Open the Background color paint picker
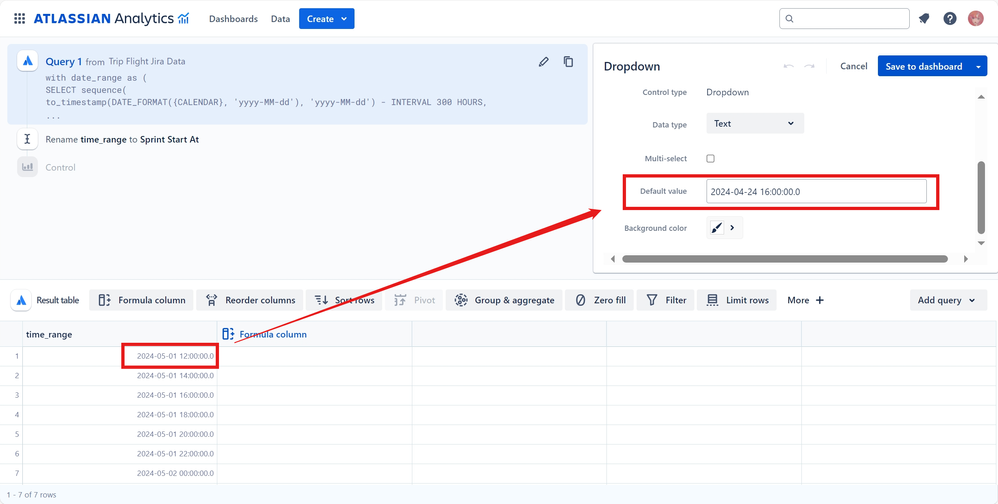 717,228
